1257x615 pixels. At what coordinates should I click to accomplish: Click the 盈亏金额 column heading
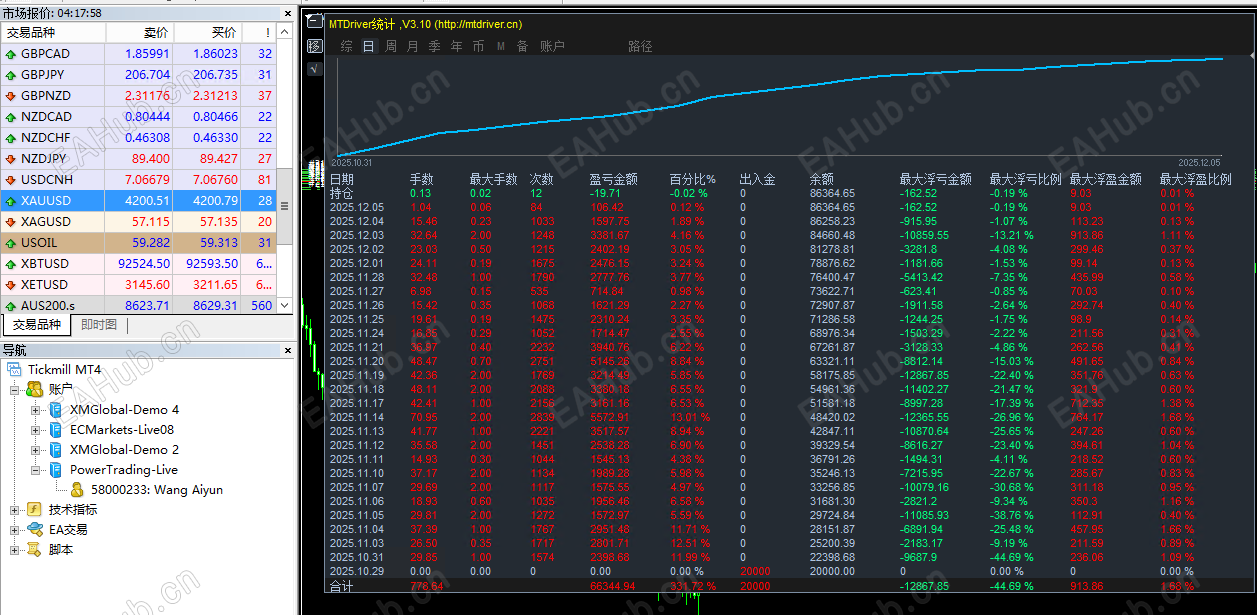(x=613, y=179)
